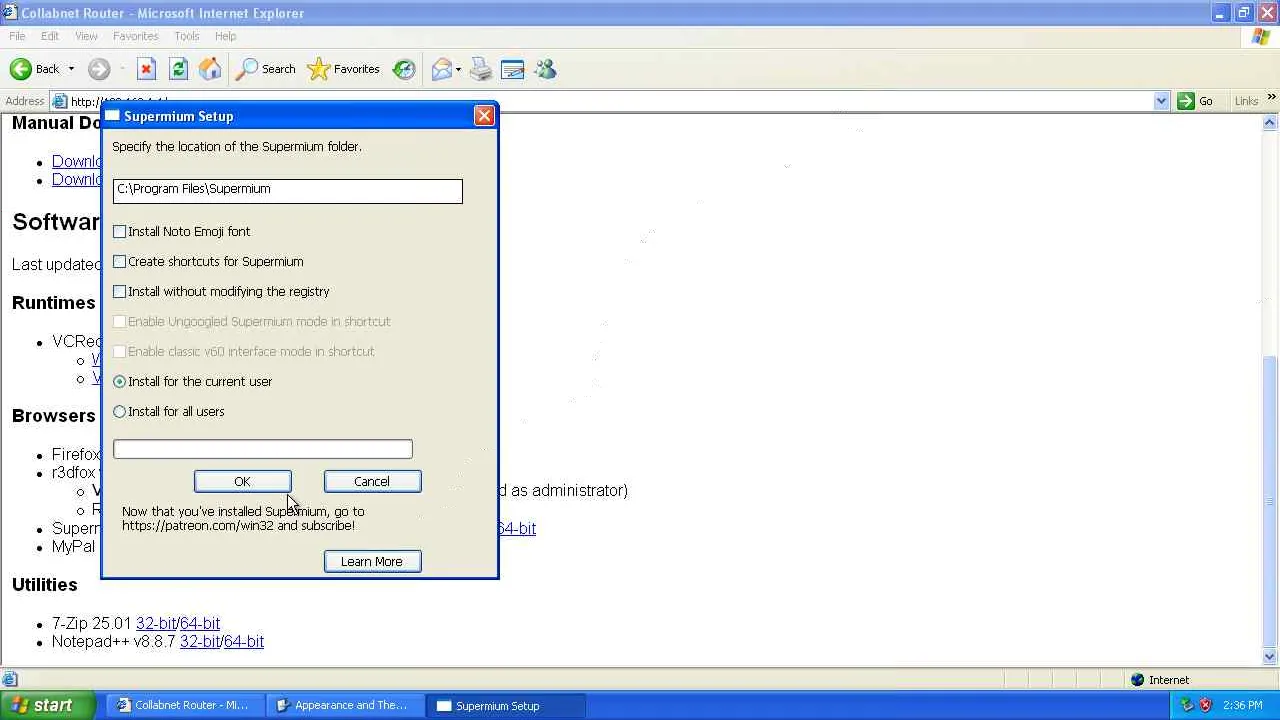This screenshot has width=1280, height=720.
Task: Switch to Collabnet Router taskbar button
Action: click(184, 705)
